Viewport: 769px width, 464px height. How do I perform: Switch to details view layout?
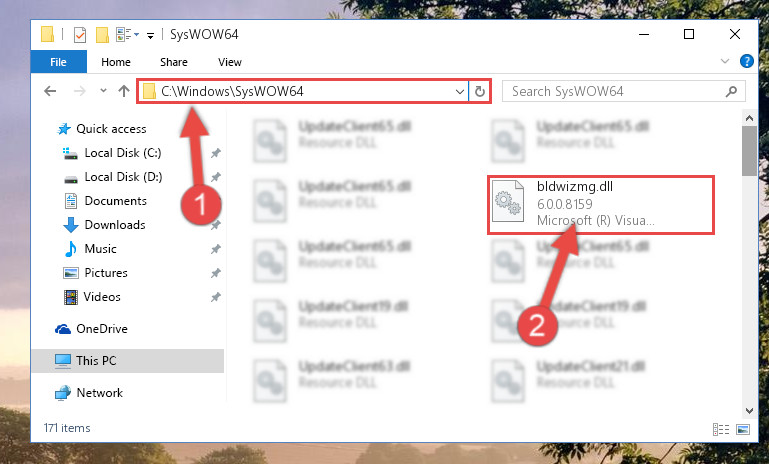click(x=720, y=430)
